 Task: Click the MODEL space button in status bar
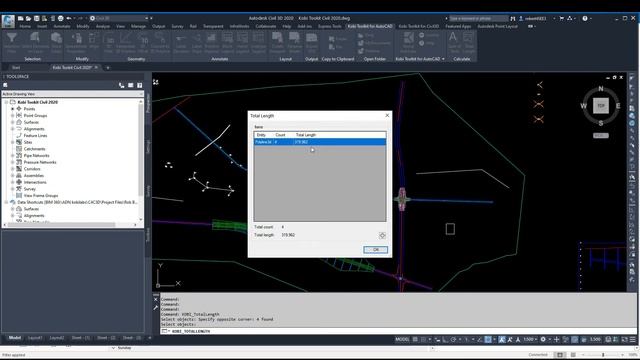[x=402, y=339]
